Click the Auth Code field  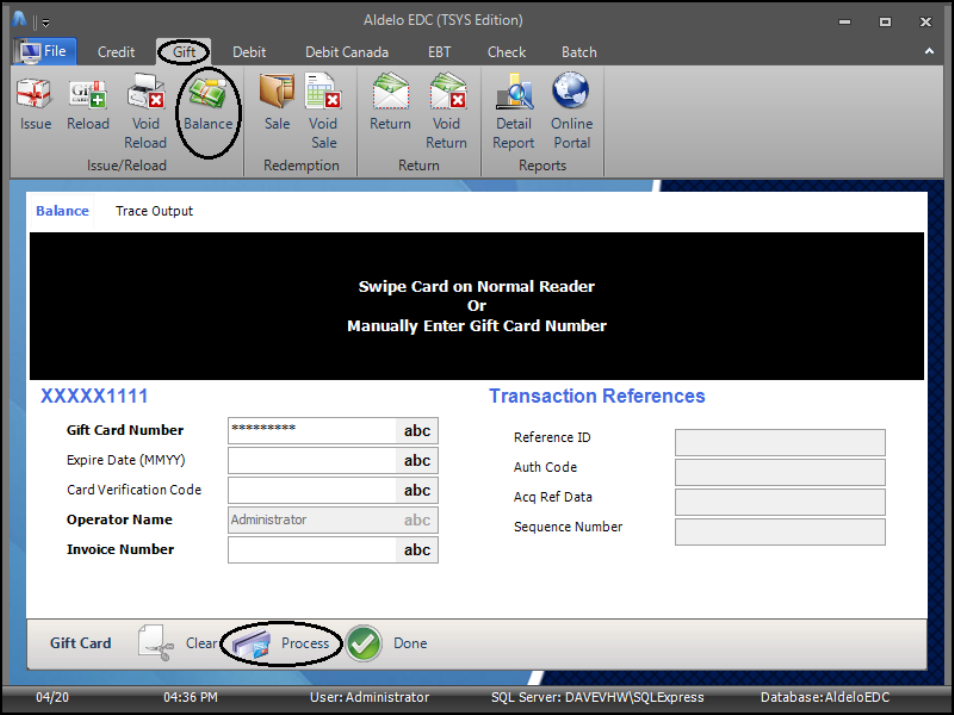780,472
